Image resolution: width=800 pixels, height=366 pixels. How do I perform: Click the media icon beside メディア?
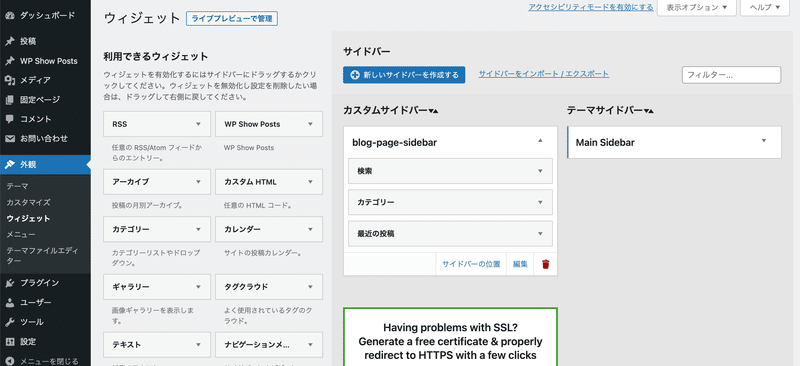[10, 80]
